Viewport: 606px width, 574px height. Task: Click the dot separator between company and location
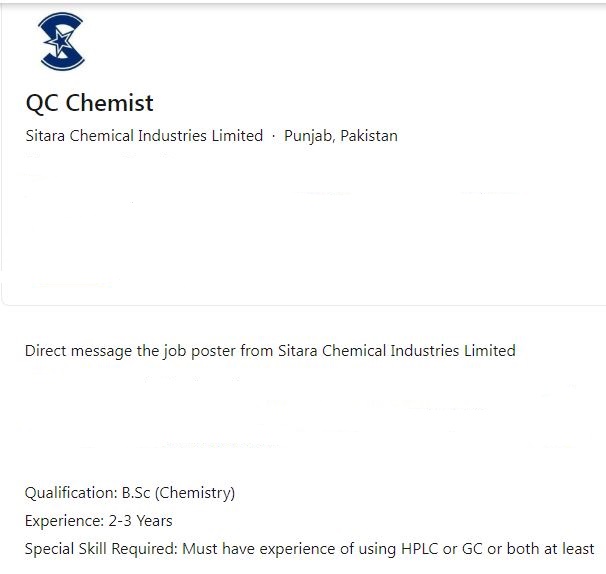pos(274,136)
